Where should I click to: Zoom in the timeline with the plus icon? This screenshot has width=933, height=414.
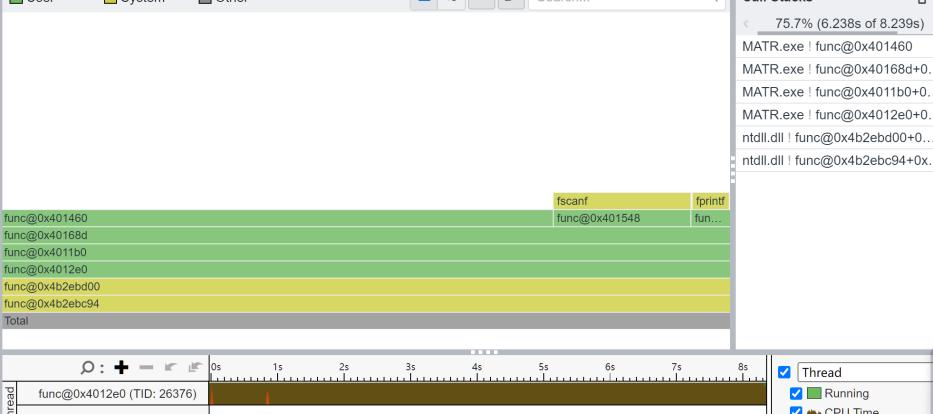tap(121, 368)
